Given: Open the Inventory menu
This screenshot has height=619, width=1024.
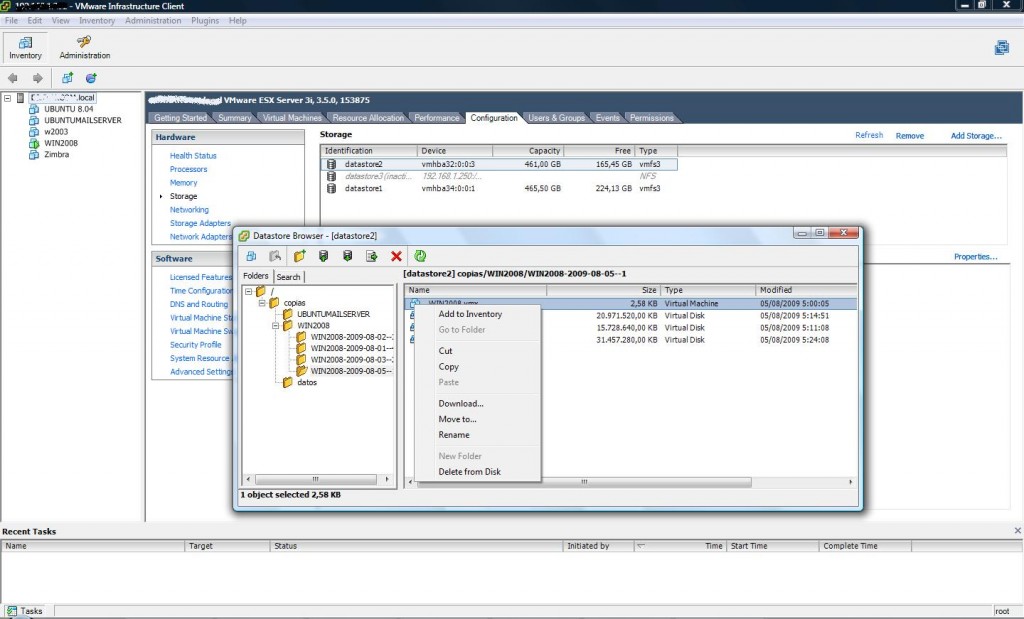Looking at the screenshot, I should pyautogui.click(x=97, y=20).
